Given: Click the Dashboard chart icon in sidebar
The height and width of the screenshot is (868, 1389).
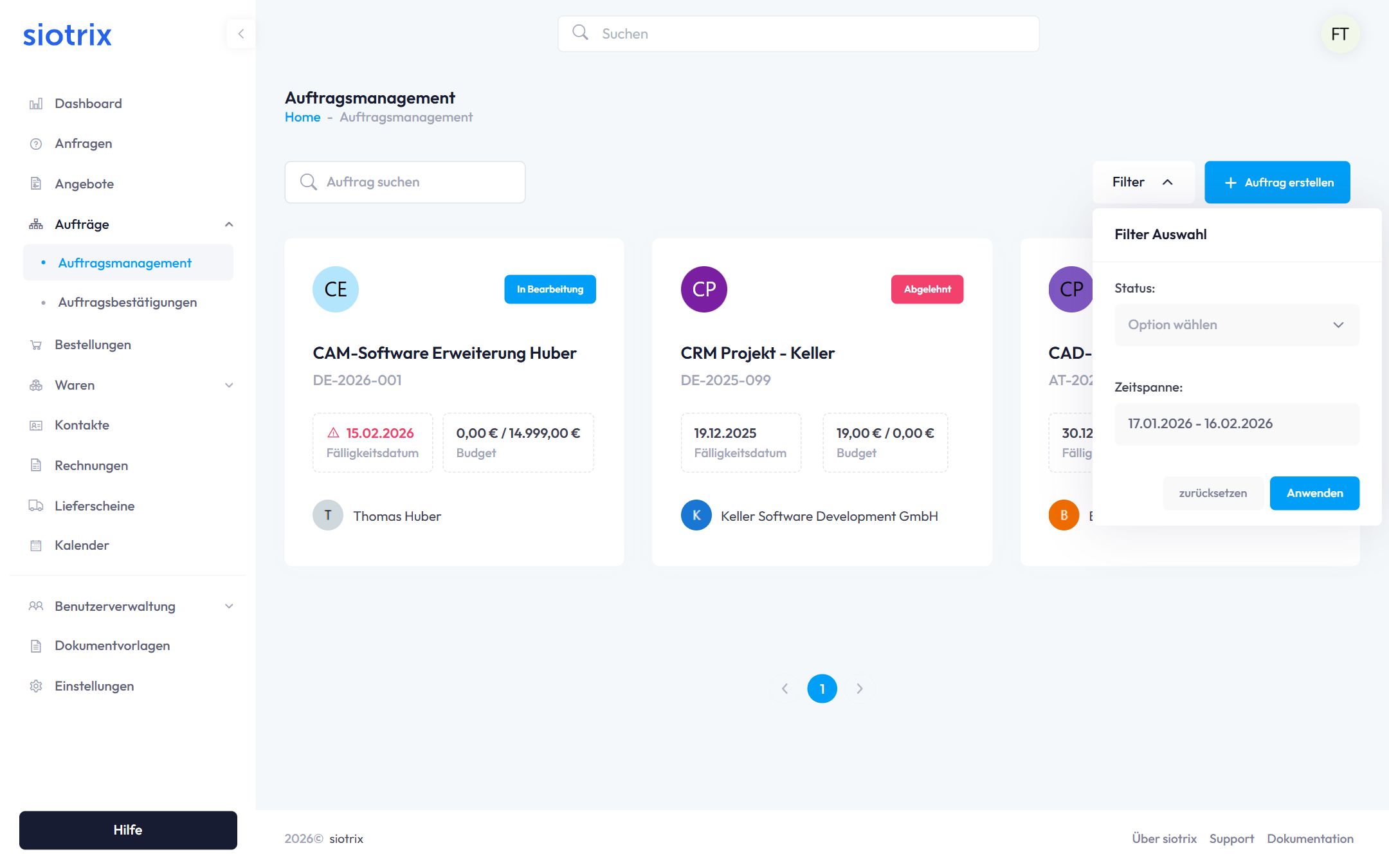Looking at the screenshot, I should tap(36, 104).
